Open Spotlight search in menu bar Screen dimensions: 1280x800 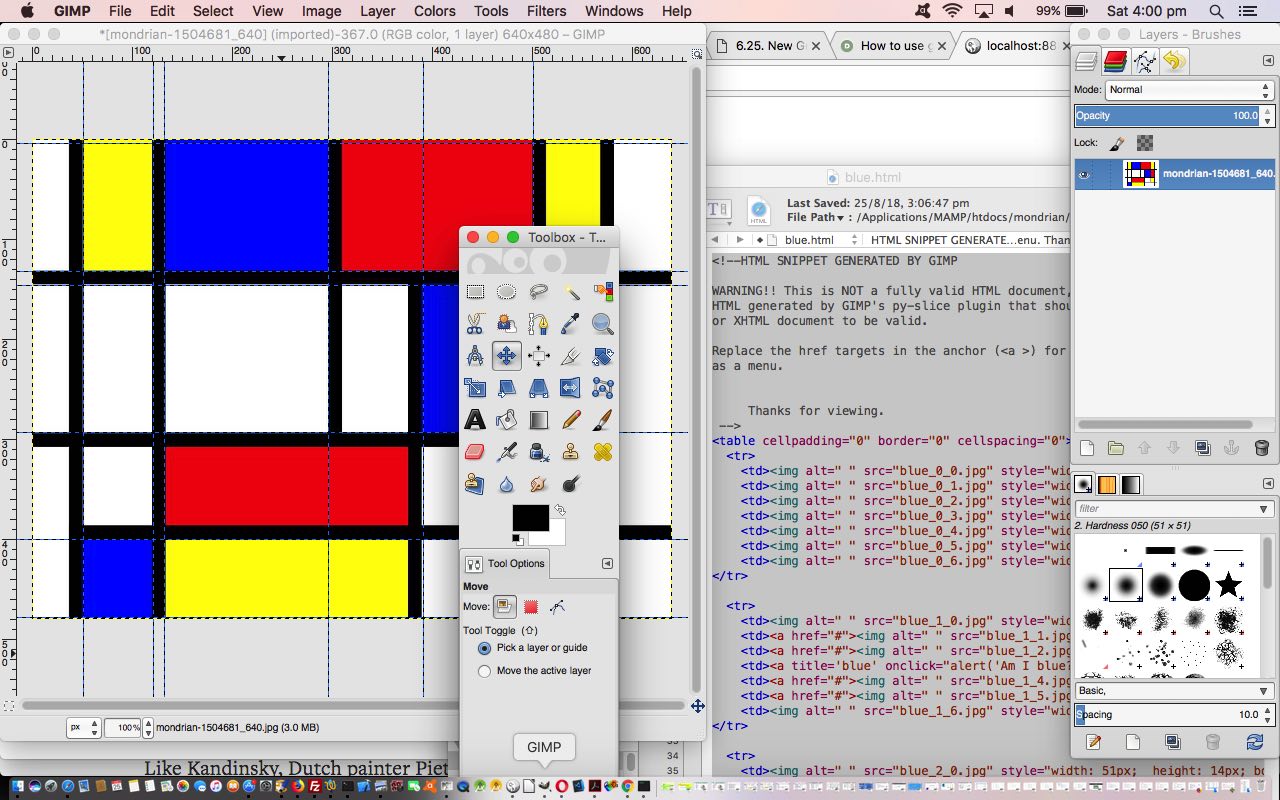coord(1217,11)
